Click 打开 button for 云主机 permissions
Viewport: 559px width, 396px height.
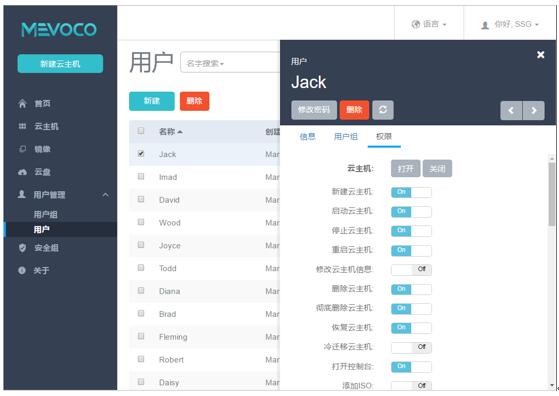[x=406, y=169]
